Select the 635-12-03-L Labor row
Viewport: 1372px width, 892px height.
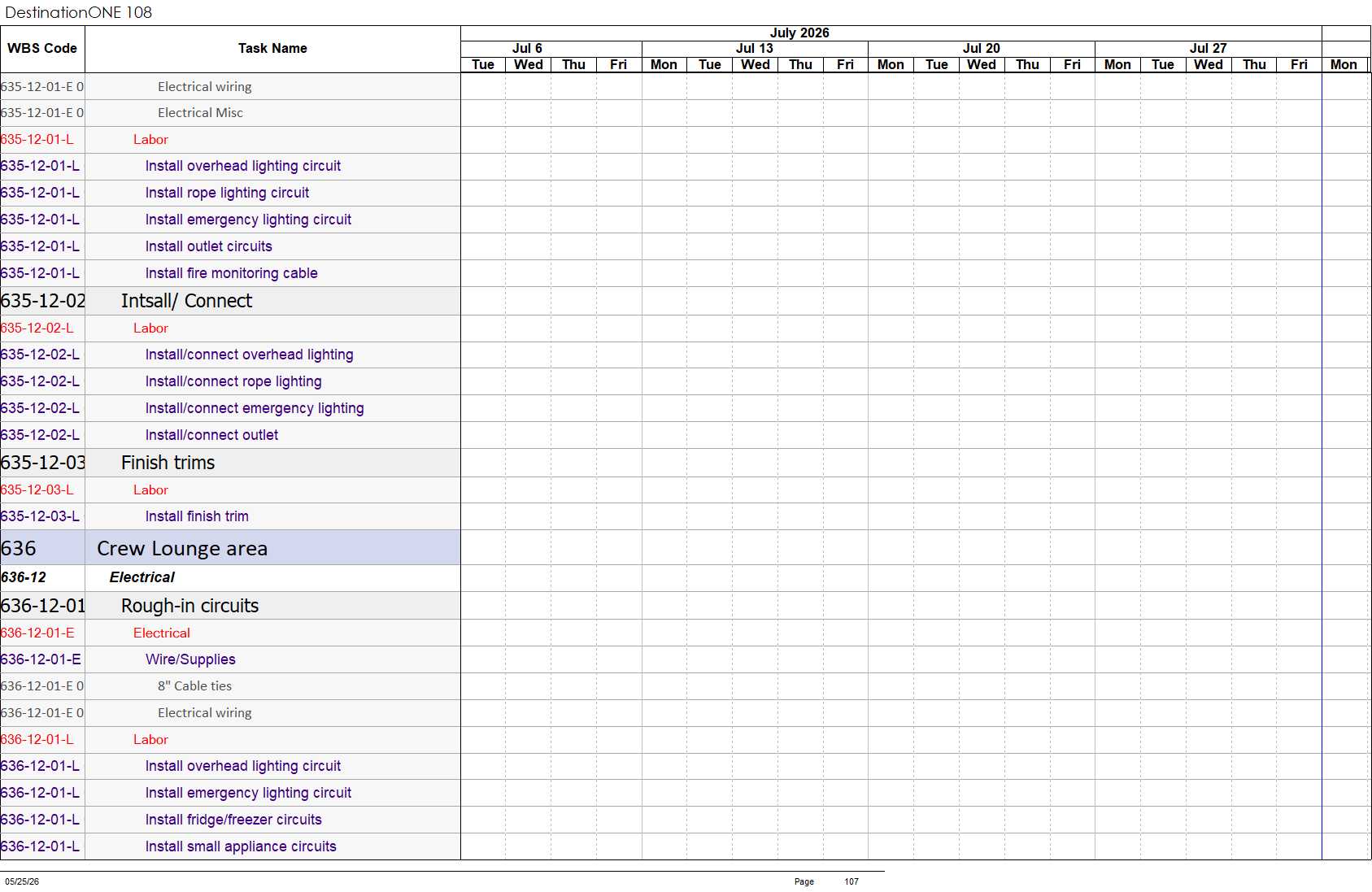230,490
